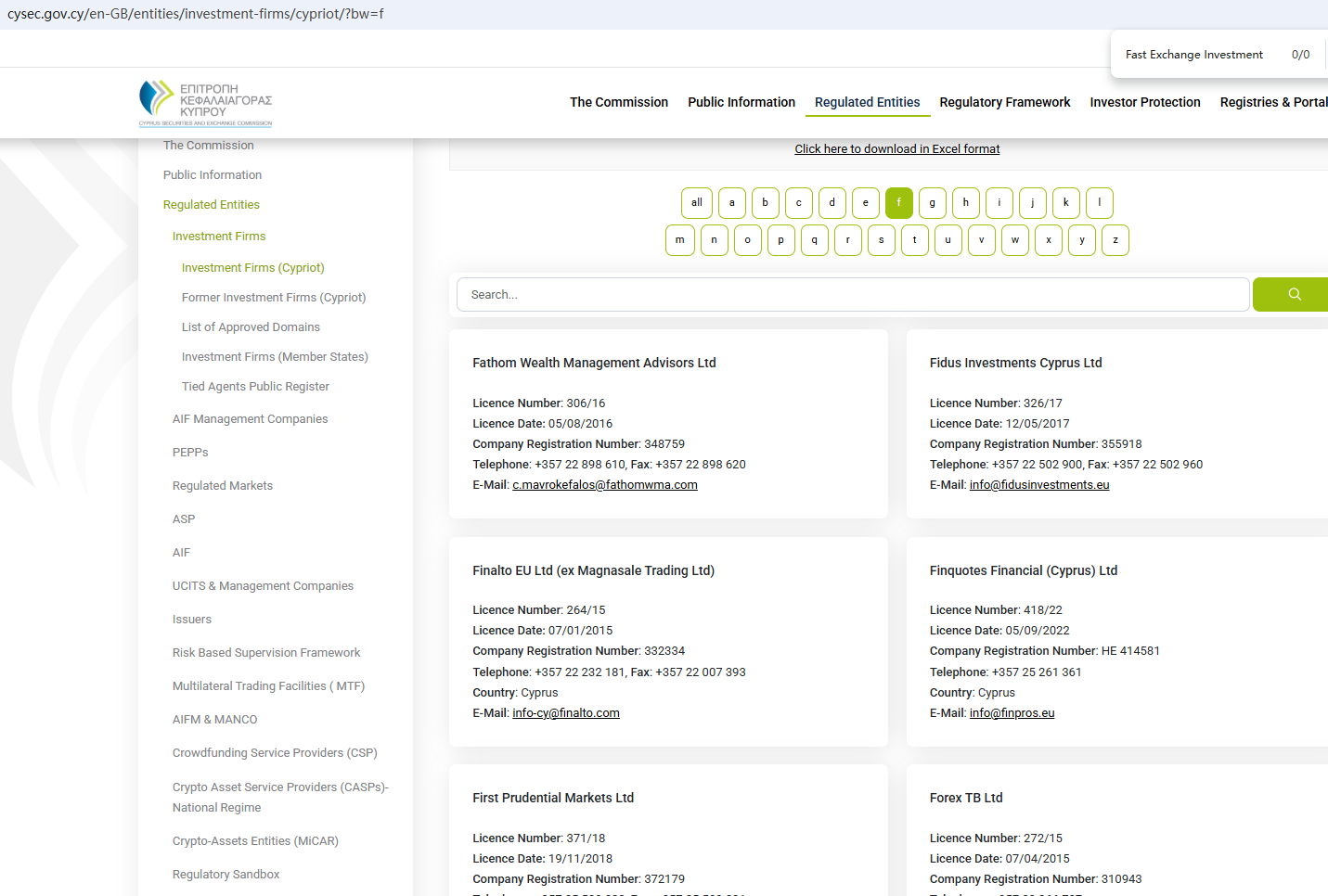Download the list in Excel format
Screen dimensions: 1328x896
[x=896, y=149]
